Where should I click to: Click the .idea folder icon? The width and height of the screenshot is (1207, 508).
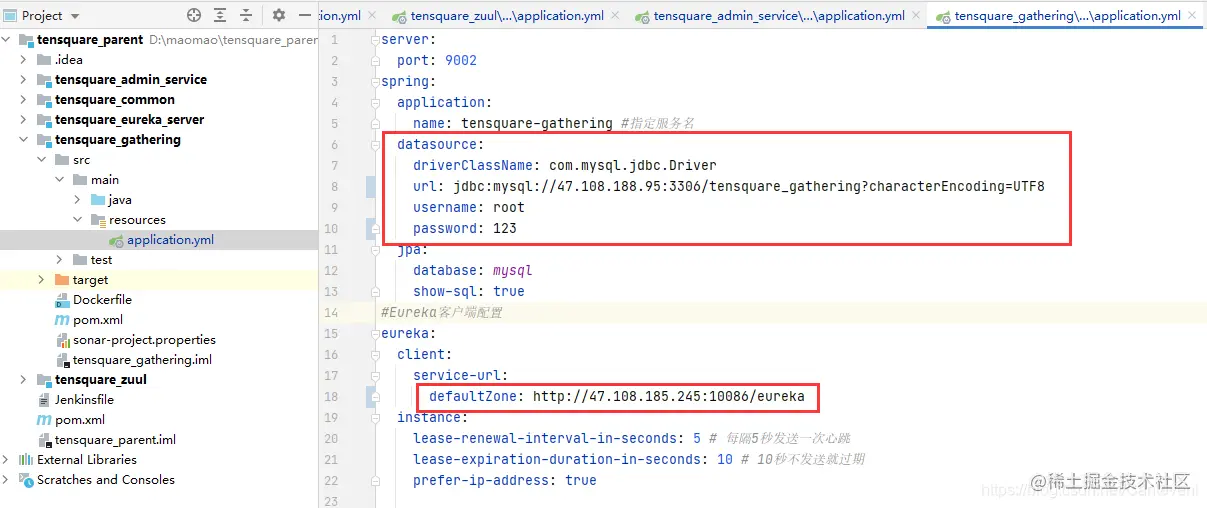click(x=44, y=60)
